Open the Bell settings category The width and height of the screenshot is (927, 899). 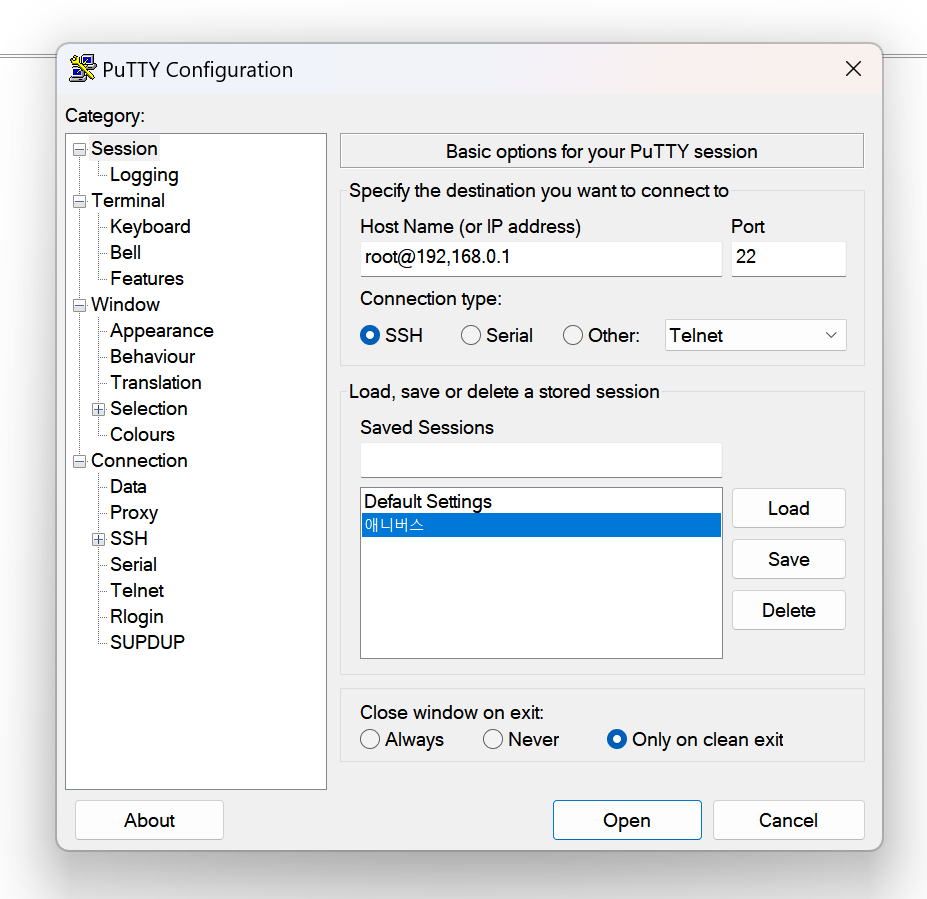[x=125, y=252]
